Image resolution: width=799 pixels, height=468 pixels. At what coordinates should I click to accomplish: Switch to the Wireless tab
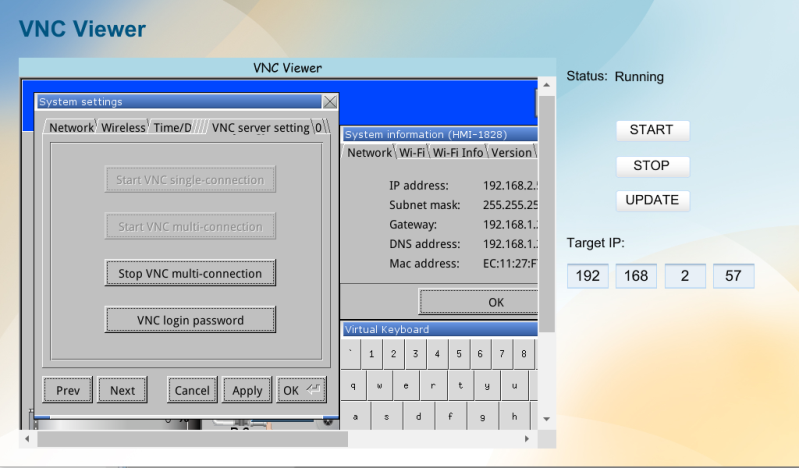(123, 127)
